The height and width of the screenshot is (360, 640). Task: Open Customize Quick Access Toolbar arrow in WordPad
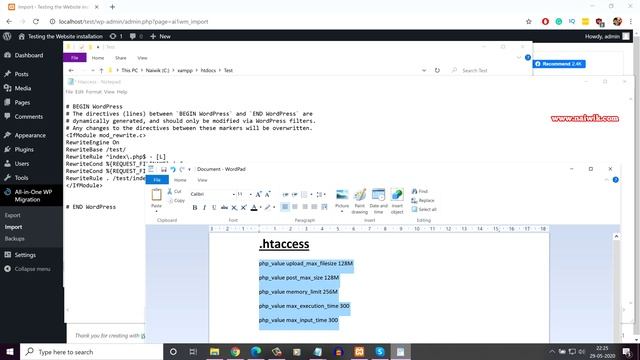pos(189,169)
